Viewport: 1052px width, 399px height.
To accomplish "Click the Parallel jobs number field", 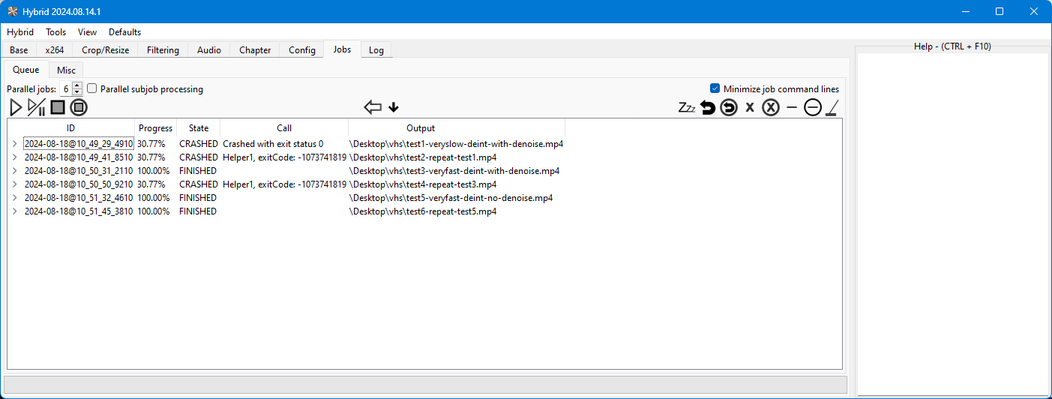I will (66, 89).
